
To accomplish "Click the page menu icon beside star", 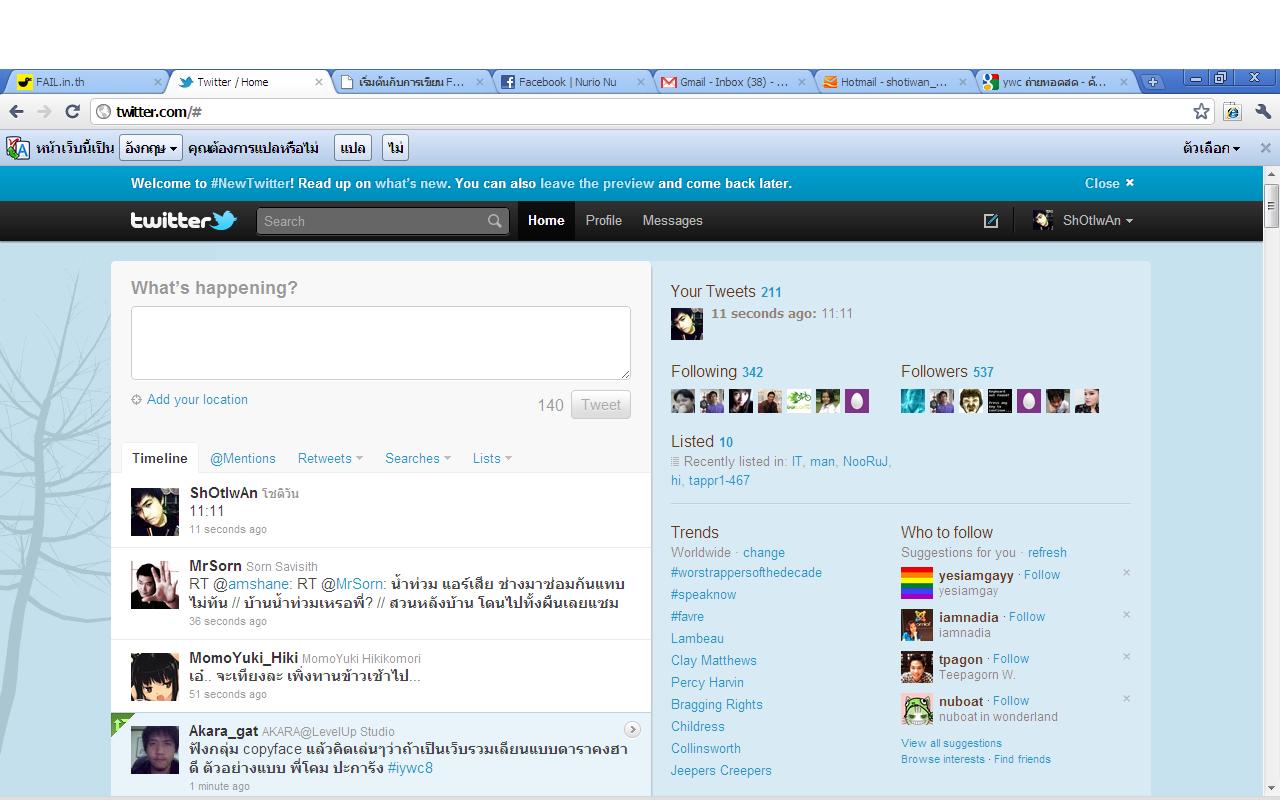I will pyautogui.click(x=1233, y=112).
